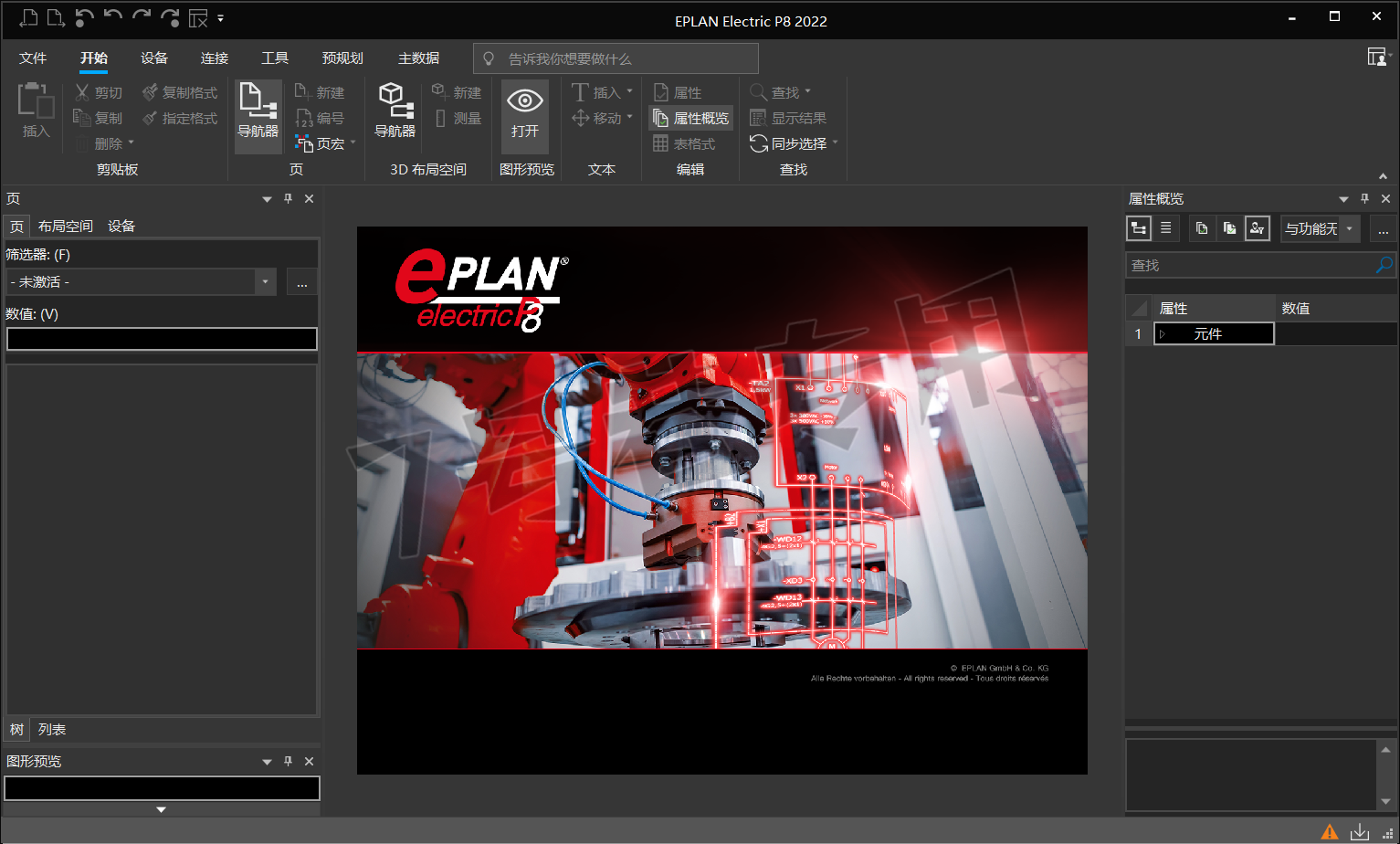Open the 移动 dropdown

[629, 117]
